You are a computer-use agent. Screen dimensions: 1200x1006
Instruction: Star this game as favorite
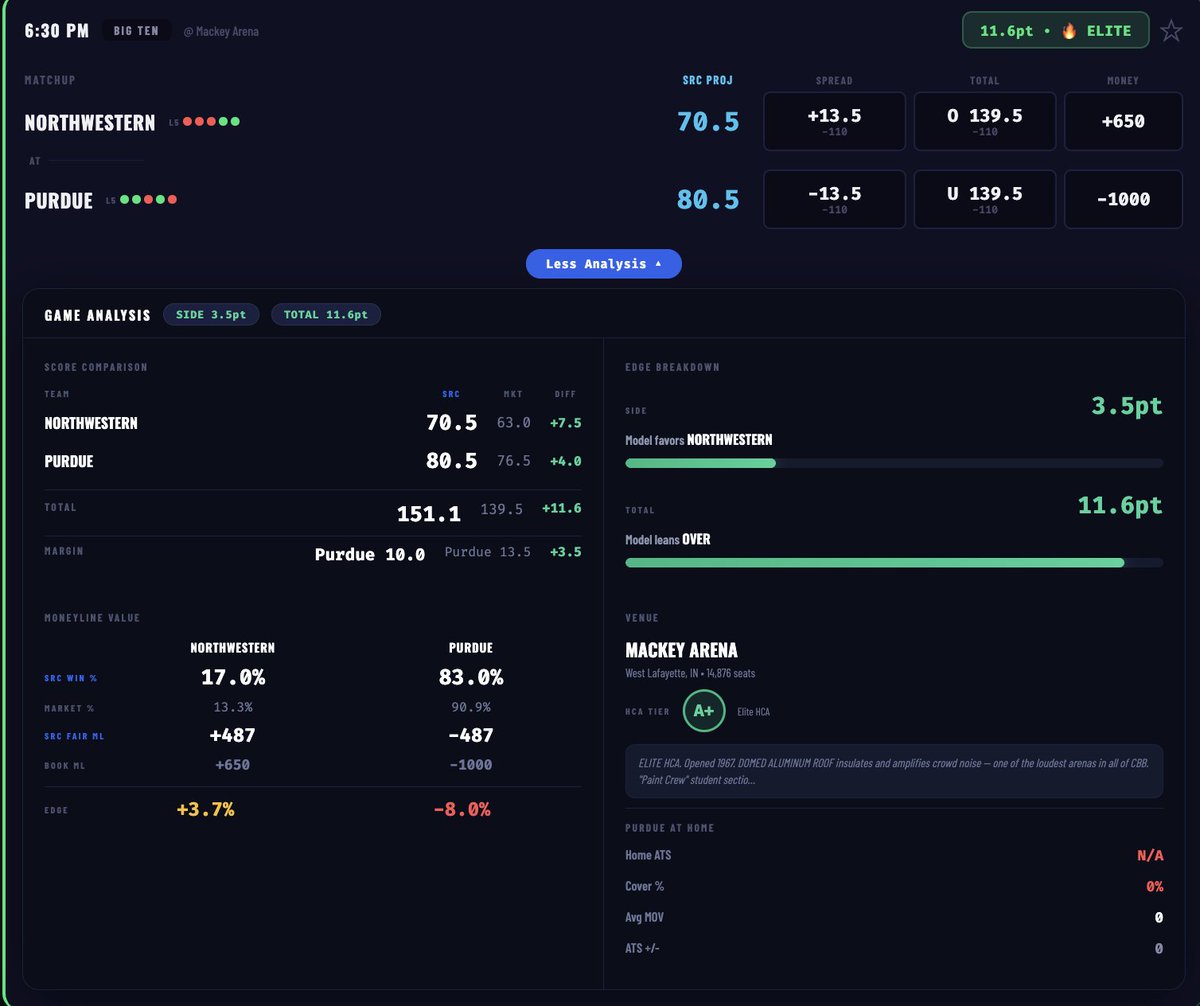(1171, 31)
